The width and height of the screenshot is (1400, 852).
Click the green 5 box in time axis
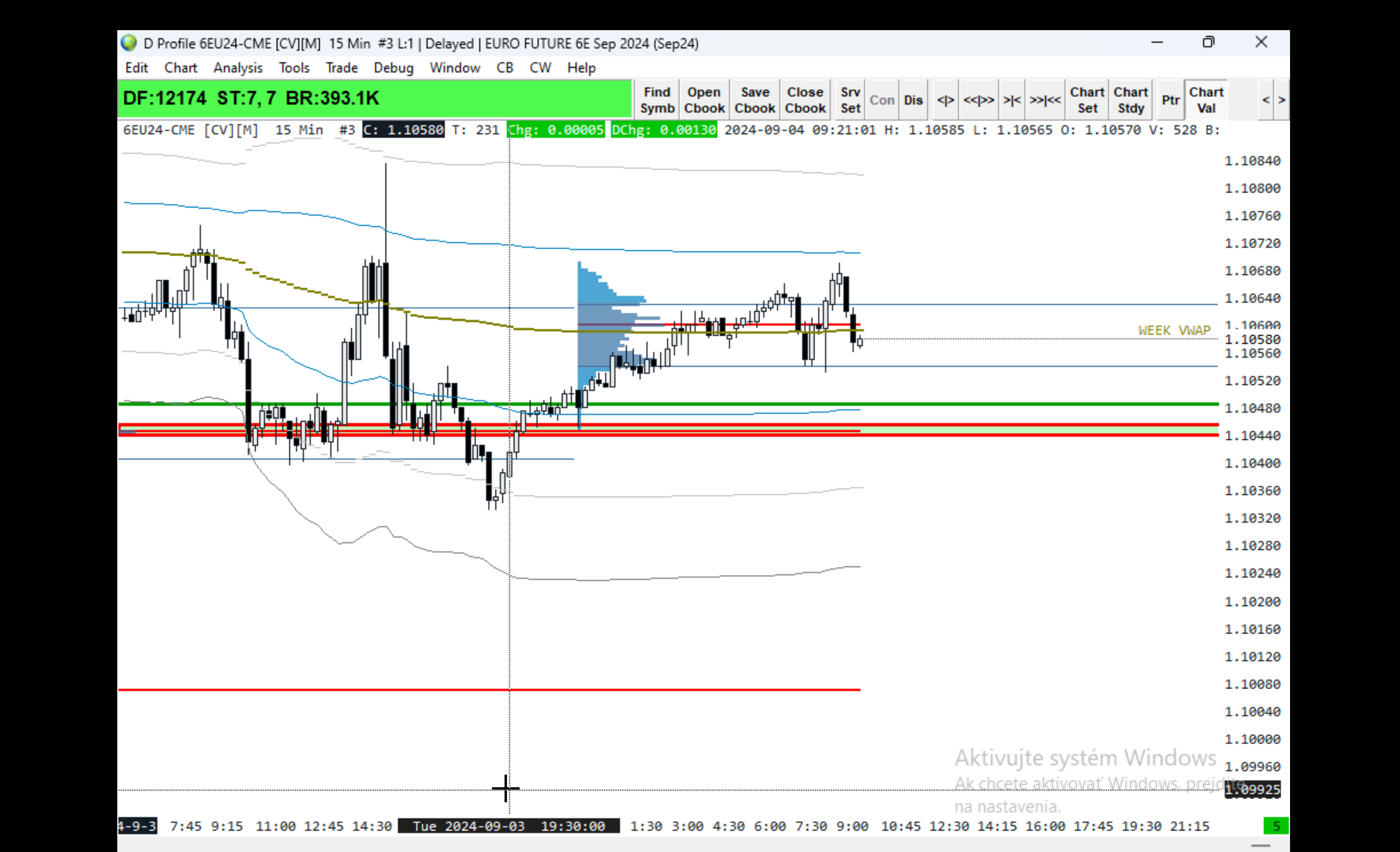pyautogui.click(x=1275, y=826)
